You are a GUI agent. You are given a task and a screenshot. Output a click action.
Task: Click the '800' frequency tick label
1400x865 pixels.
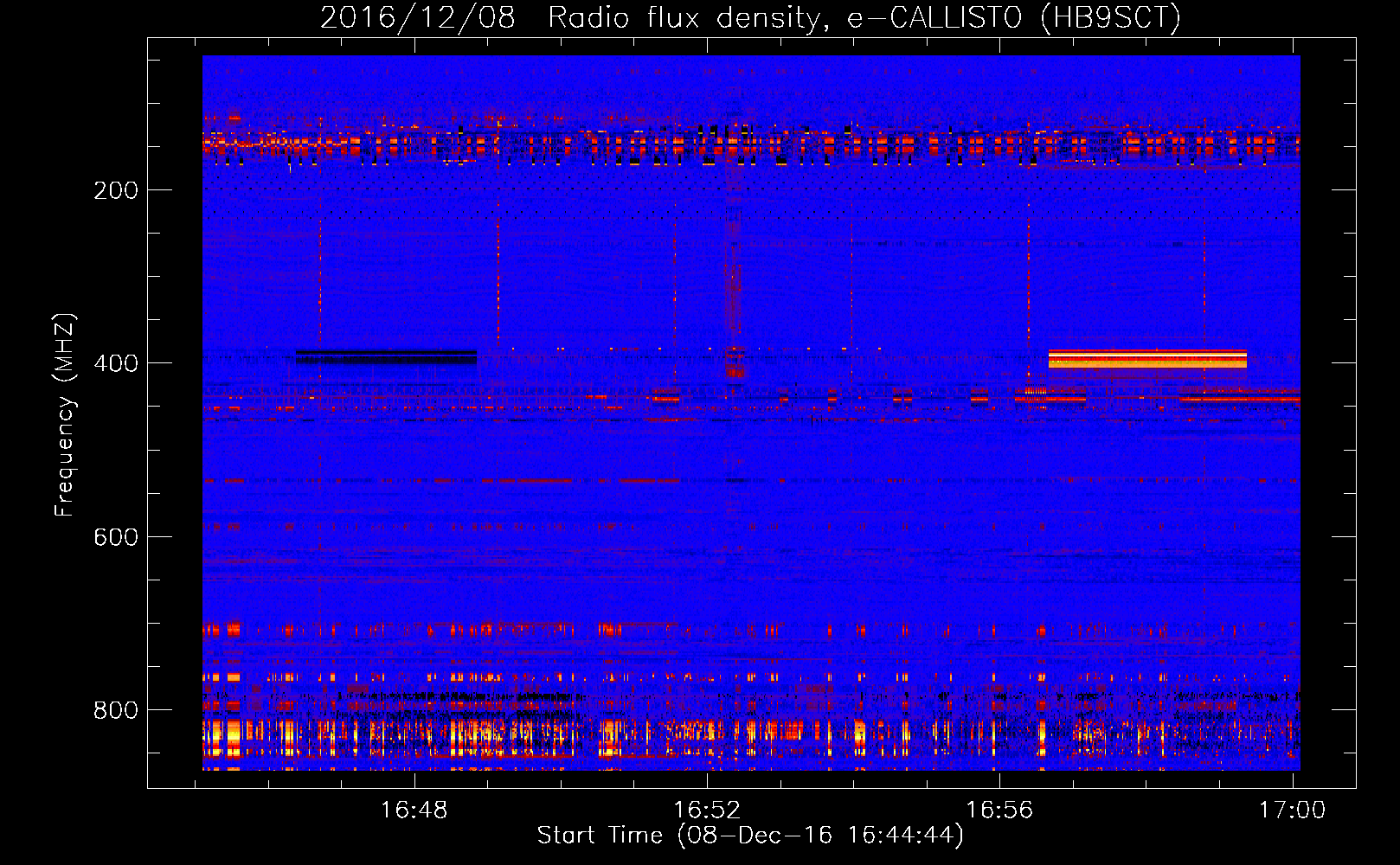point(116,710)
